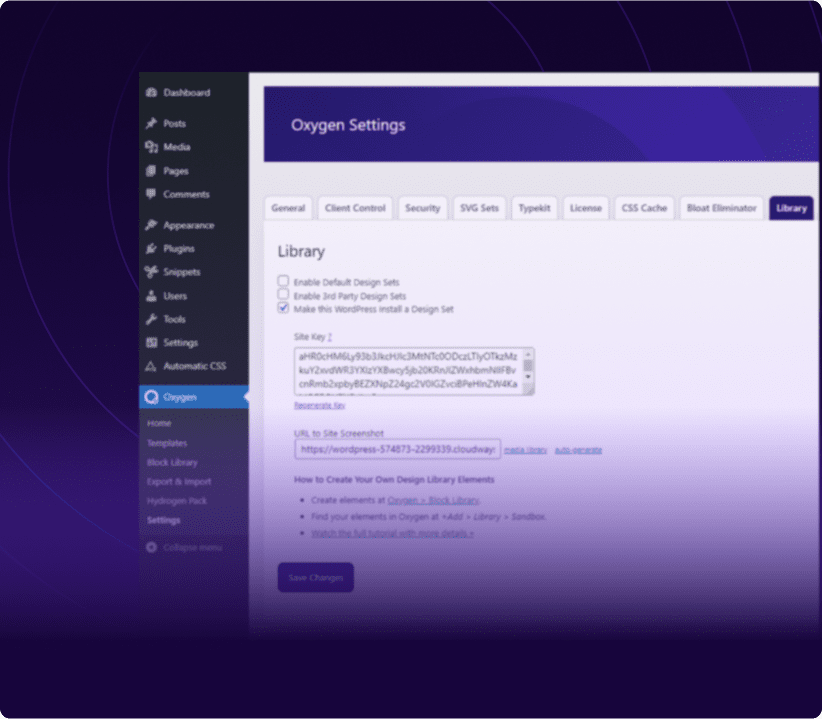Viewport: 822px width, 719px height.
Task: Switch to the Bloat Eliminator tab
Action: pos(721,208)
